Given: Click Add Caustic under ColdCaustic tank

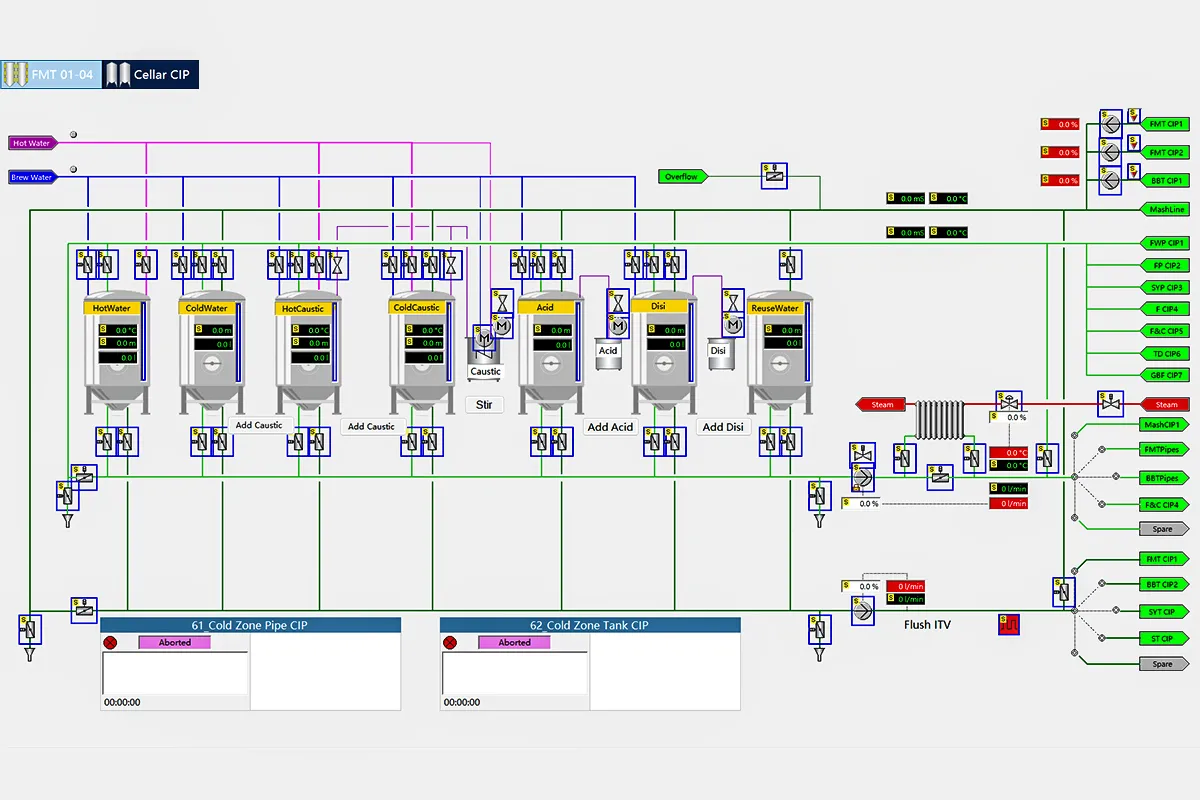Looking at the screenshot, I should [x=371, y=426].
